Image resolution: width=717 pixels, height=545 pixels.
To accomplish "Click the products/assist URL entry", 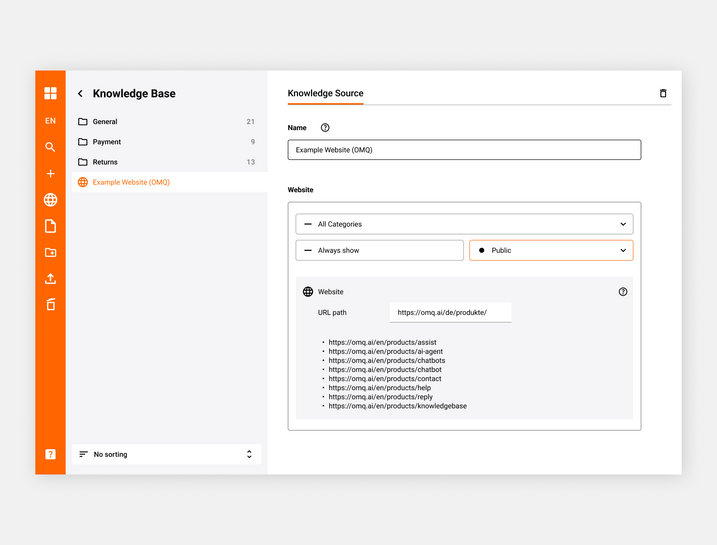I will pyautogui.click(x=382, y=342).
